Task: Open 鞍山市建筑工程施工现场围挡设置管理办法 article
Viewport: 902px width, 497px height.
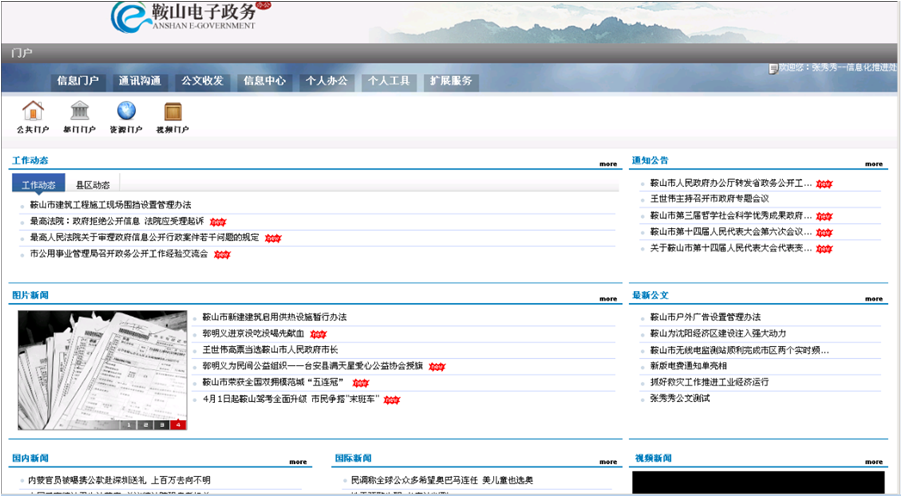Action: [110, 205]
